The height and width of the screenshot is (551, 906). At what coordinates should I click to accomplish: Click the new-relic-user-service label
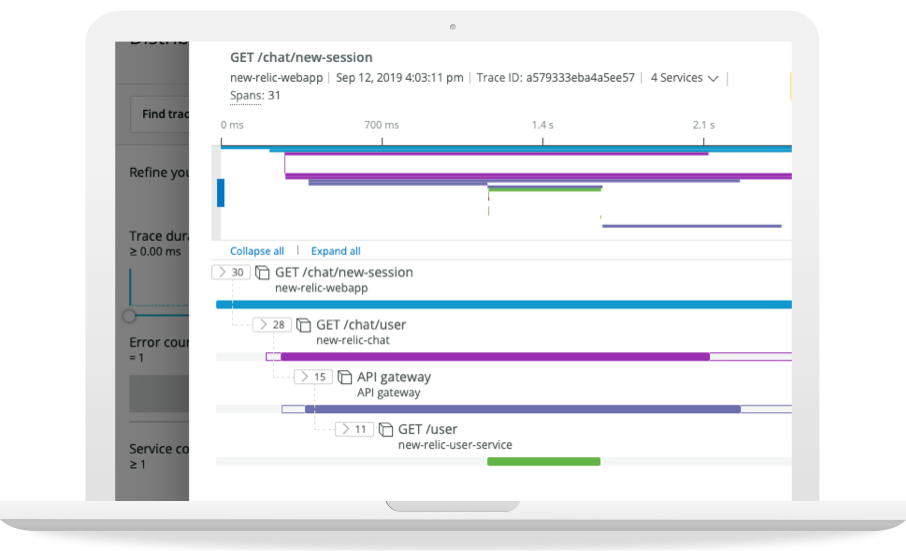pos(455,445)
